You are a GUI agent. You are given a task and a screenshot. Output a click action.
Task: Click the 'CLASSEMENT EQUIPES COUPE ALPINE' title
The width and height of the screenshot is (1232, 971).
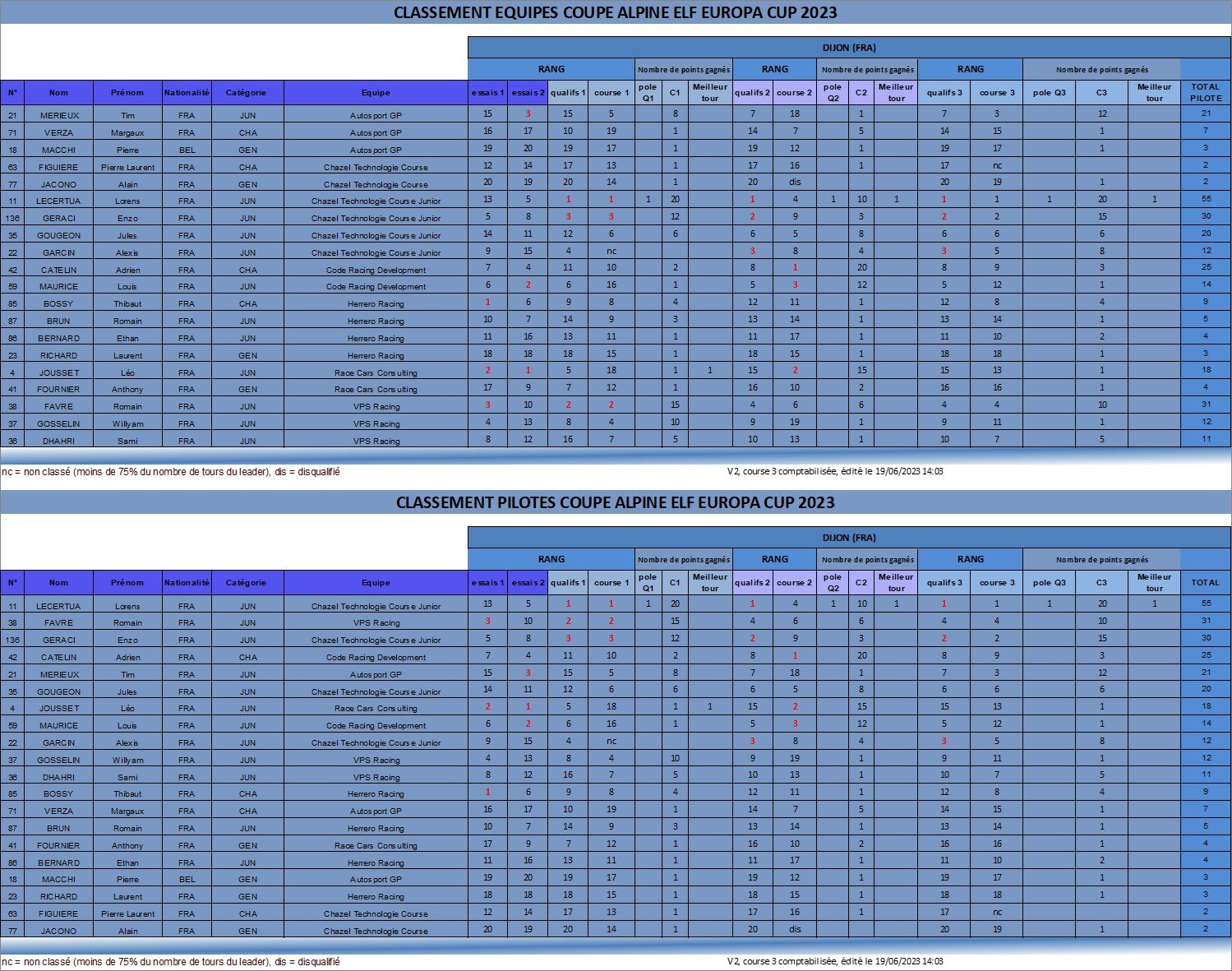[x=616, y=12]
